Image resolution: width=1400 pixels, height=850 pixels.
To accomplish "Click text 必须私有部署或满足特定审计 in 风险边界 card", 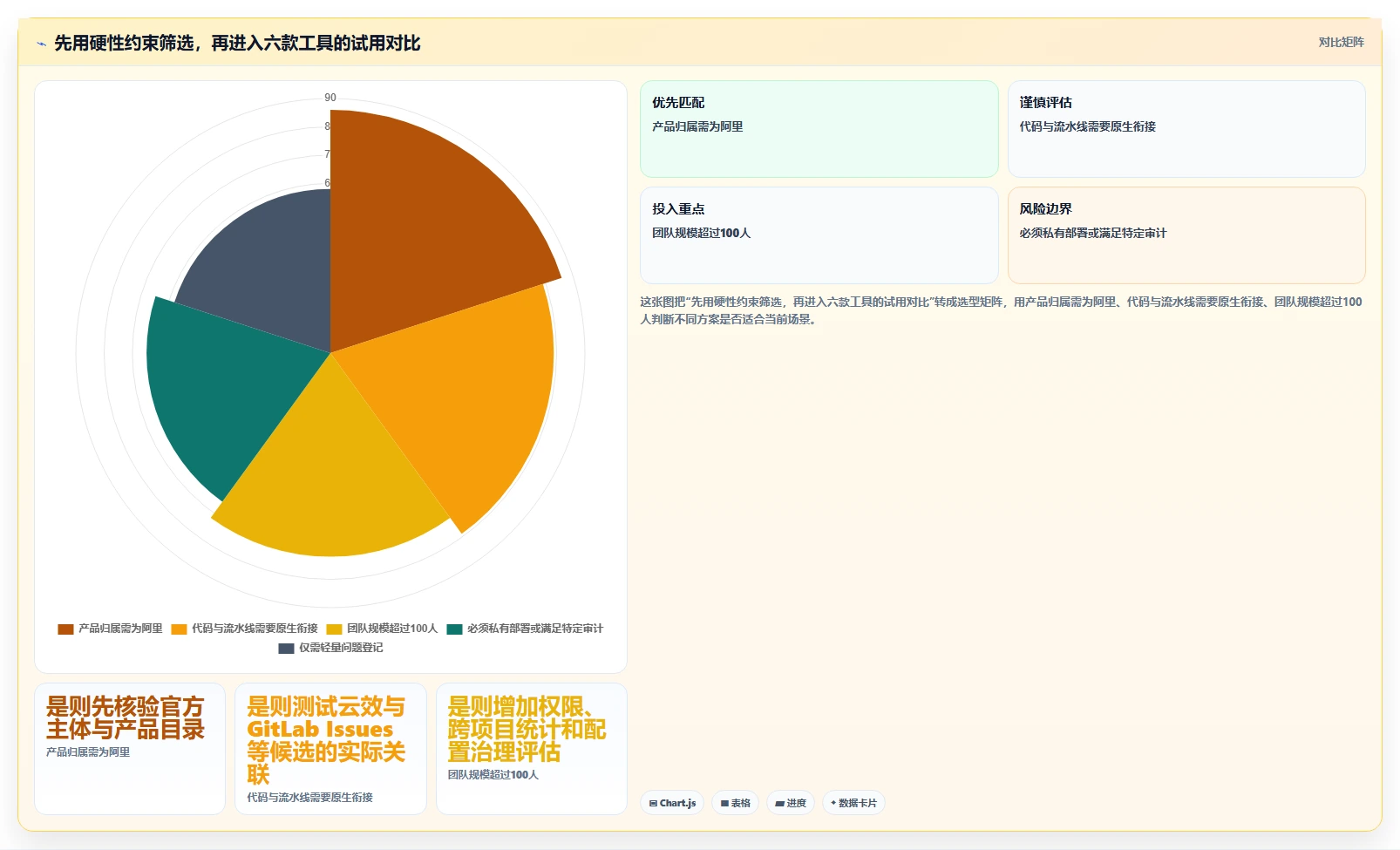I will tap(1092, 233).
